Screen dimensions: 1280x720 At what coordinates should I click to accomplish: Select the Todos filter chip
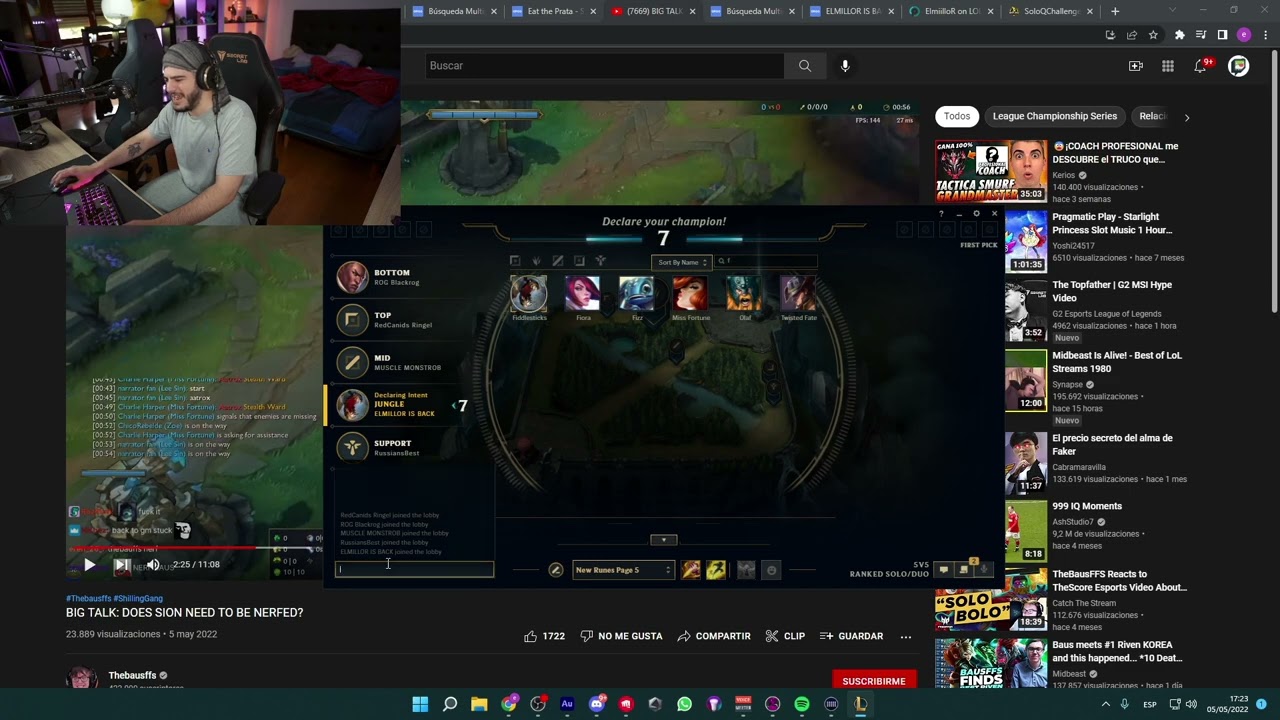coord(957,116)
